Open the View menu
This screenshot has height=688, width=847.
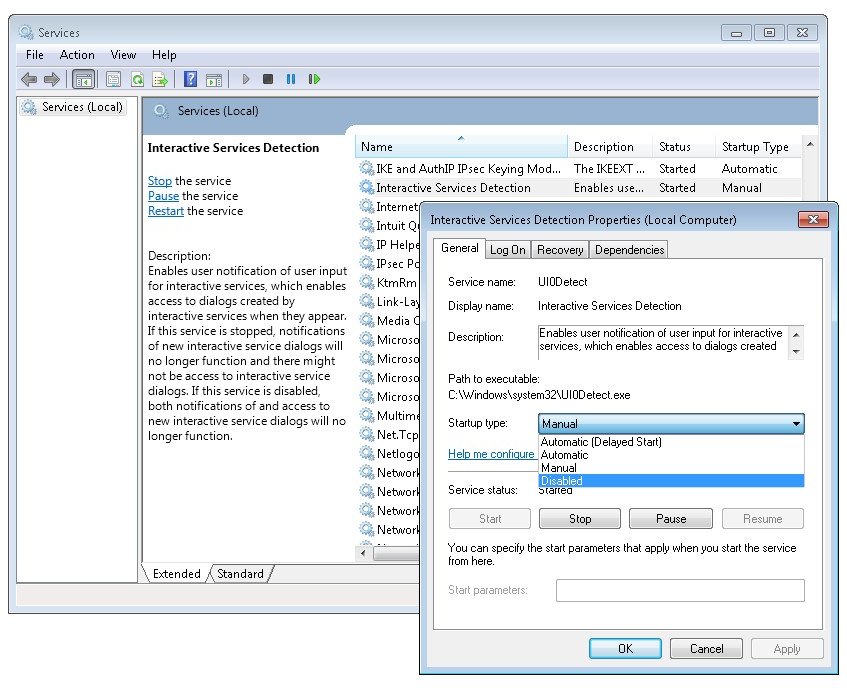[x=123, y=55]
